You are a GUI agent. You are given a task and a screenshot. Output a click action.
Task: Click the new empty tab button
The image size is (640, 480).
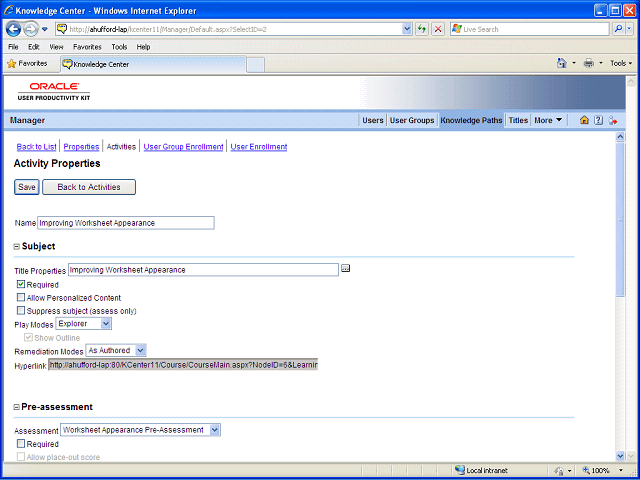pos(256,65)
